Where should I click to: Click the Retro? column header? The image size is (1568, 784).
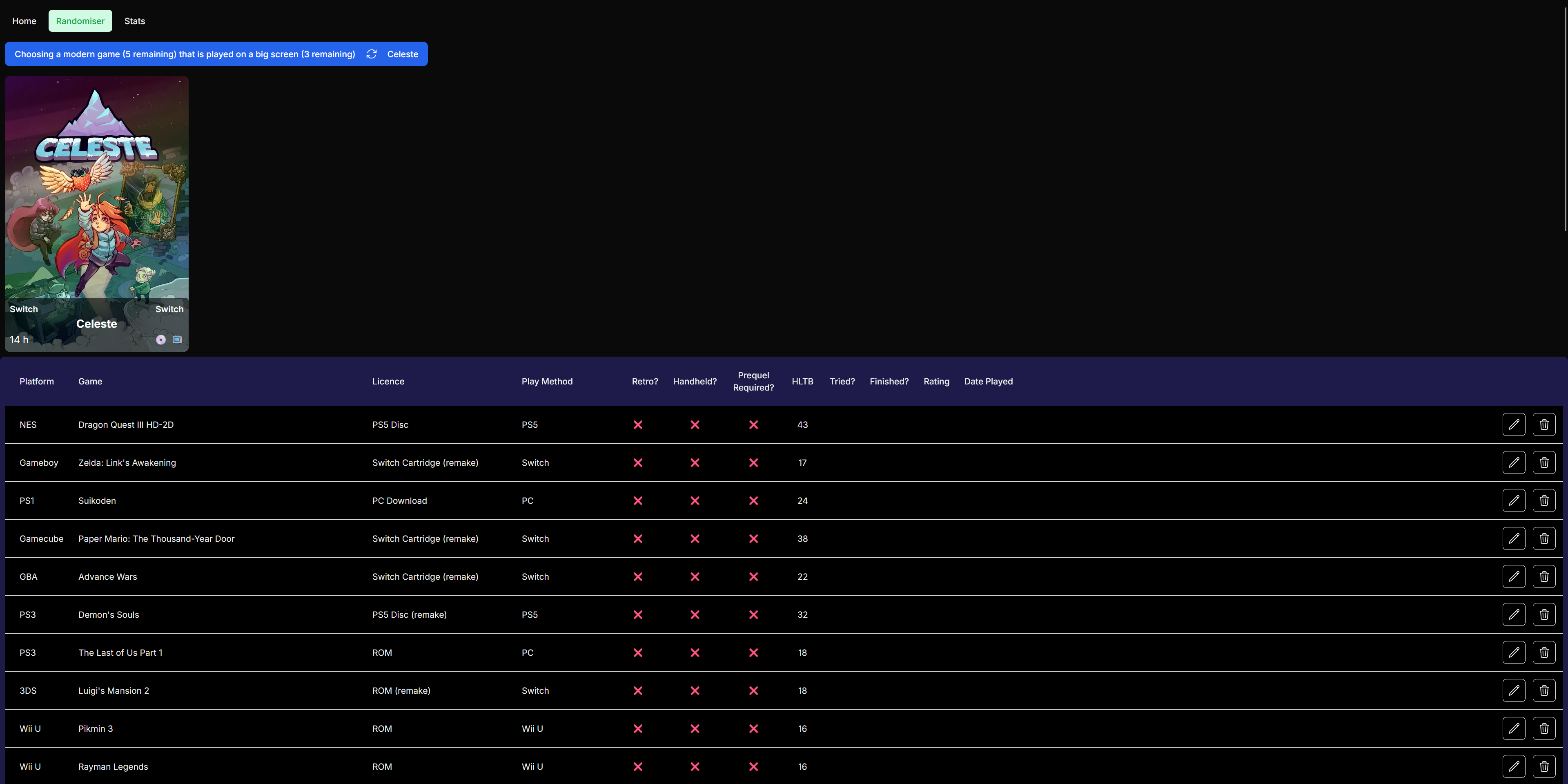click(x=645, y=381)
